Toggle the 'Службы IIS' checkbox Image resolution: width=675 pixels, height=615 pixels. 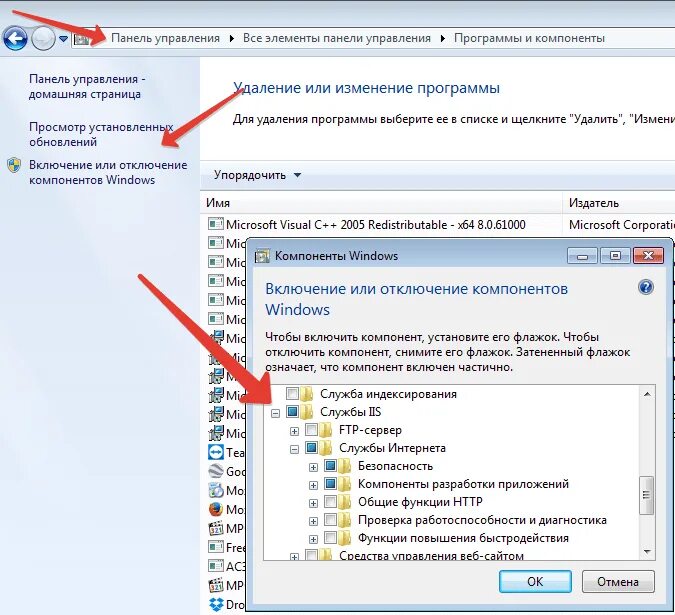(x=292, y=411)
